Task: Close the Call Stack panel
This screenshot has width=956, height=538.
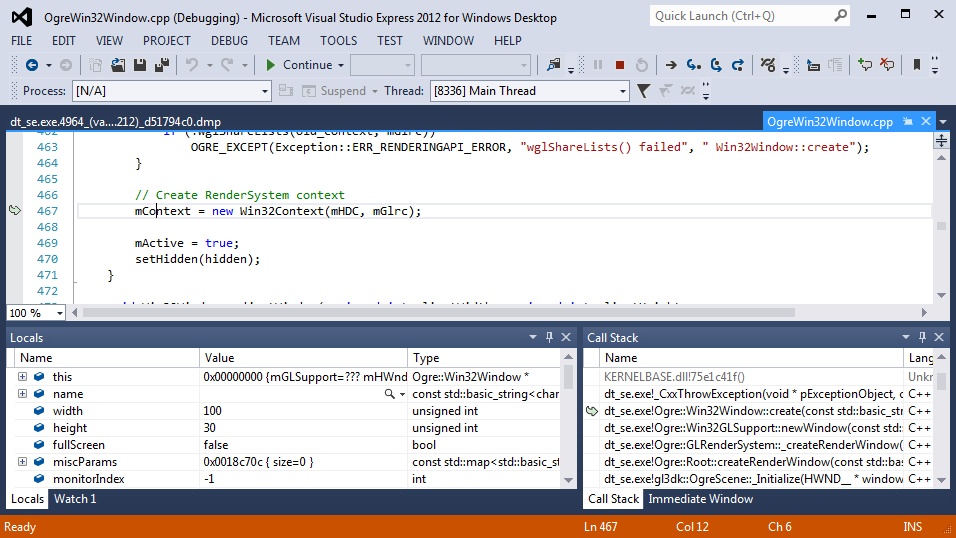Action: point(940,337)
